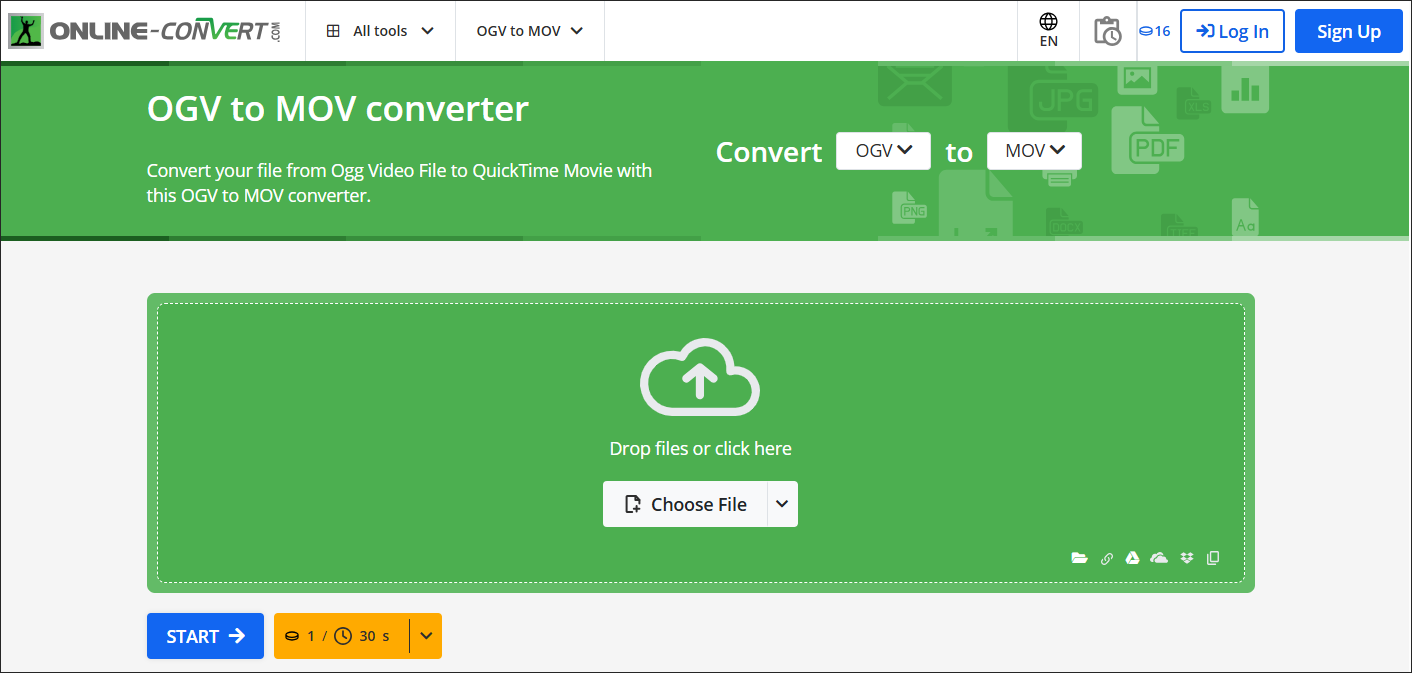This screenshot has width=1412, height=673.
Task: Open the conversion history clipboard icon
Action: coord(1107,31)
